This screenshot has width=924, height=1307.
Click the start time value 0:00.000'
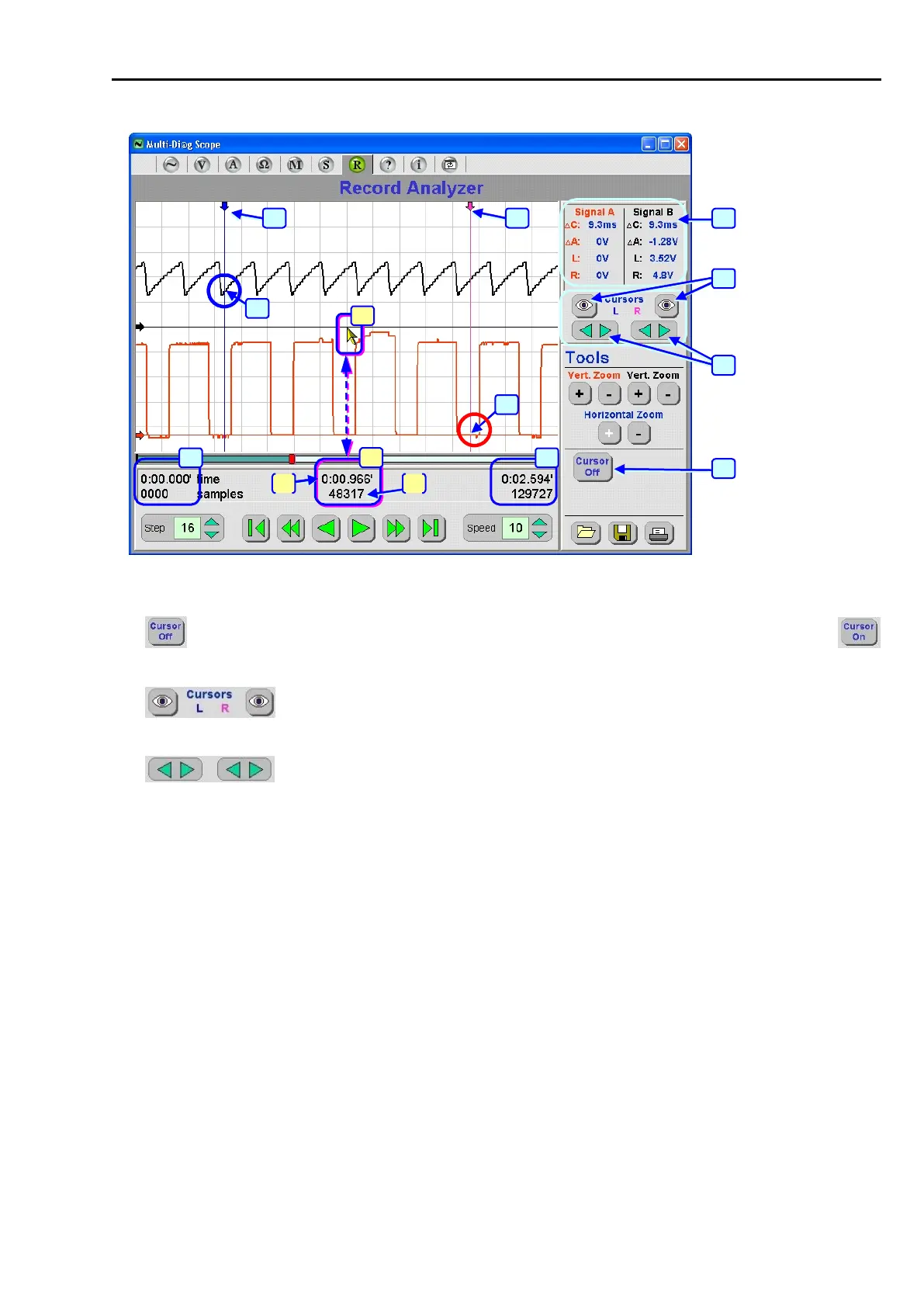click(165, 479)
